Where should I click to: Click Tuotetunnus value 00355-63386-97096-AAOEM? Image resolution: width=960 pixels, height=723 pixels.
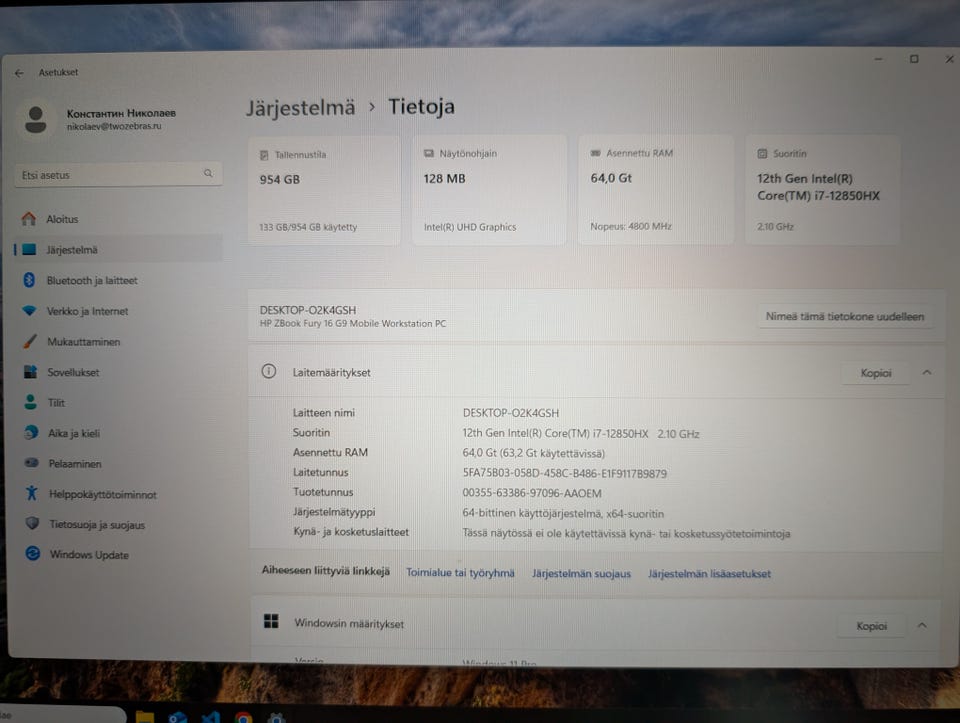[x=531, y=493]
